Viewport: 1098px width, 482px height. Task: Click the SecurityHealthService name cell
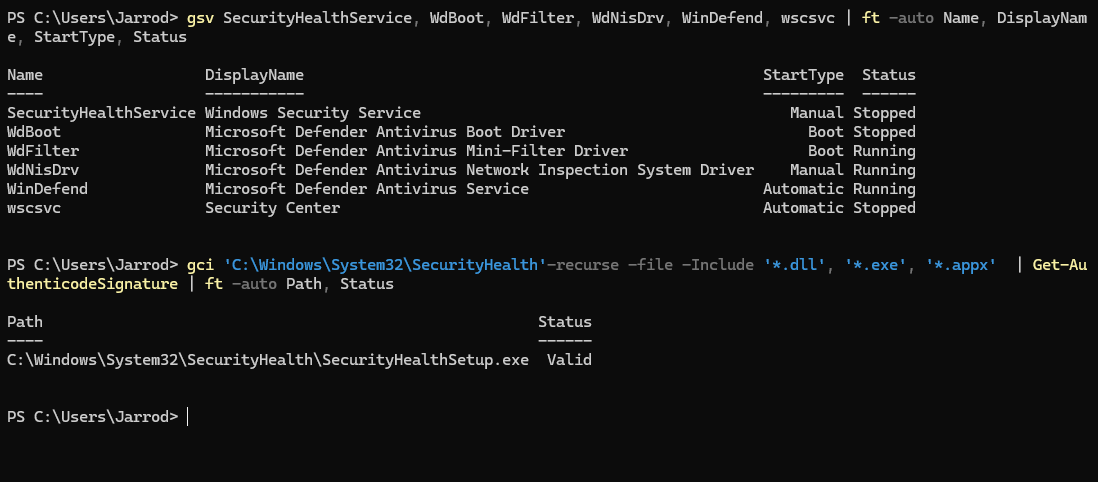click(x=102, y=113)
